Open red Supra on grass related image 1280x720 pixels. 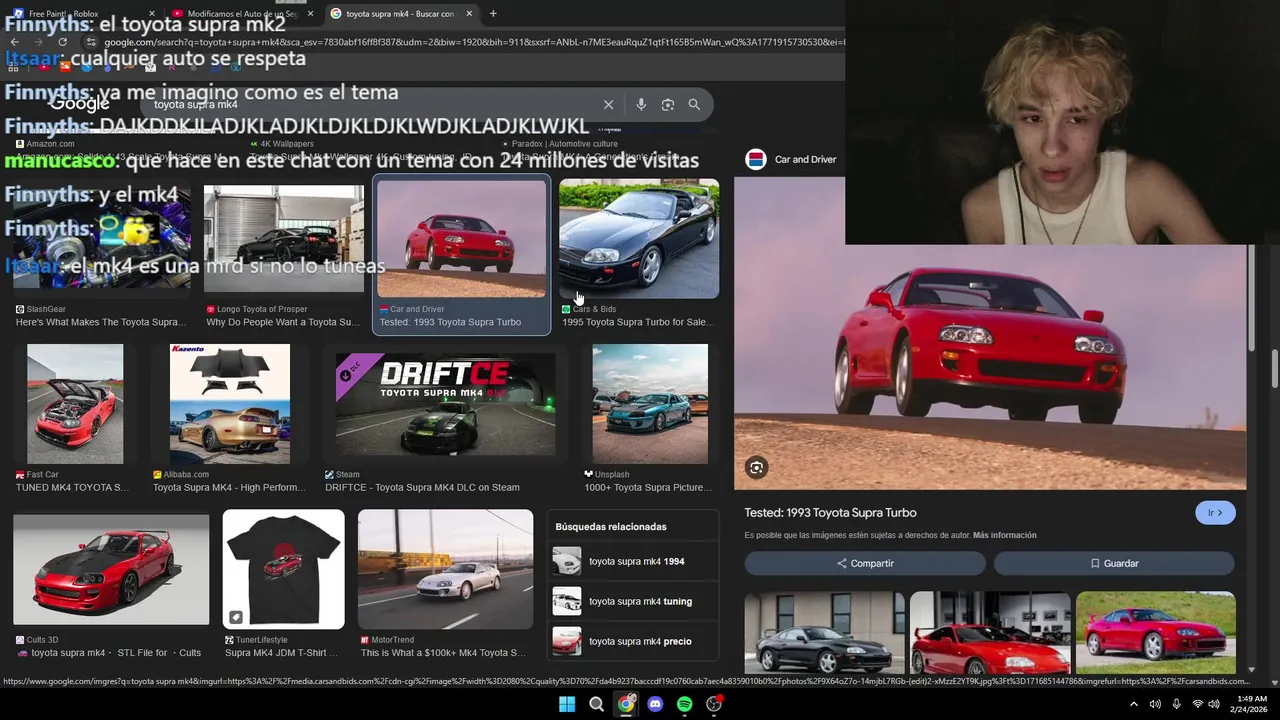coord(1155,633)
